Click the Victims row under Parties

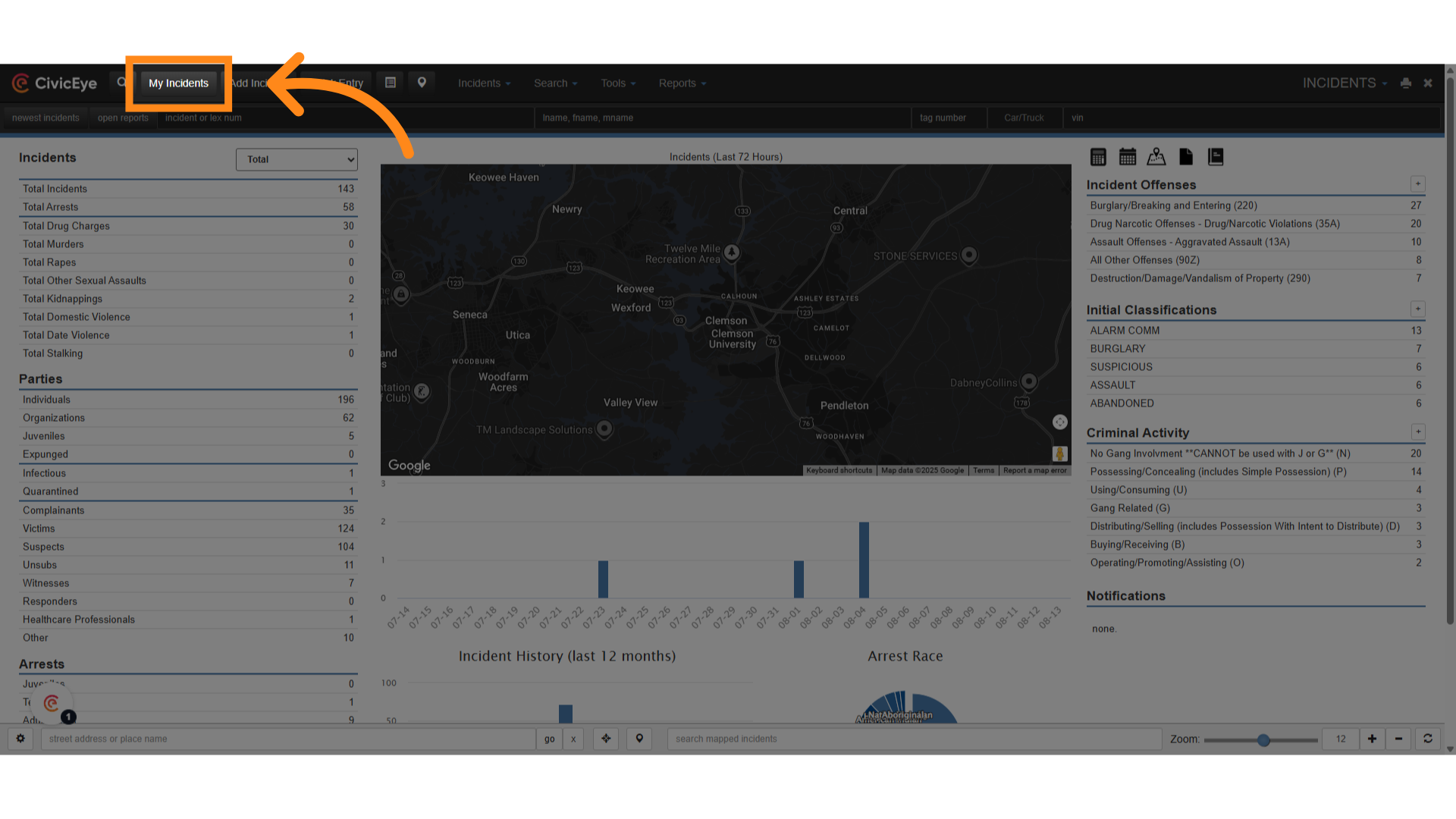[x=188, y=529]
